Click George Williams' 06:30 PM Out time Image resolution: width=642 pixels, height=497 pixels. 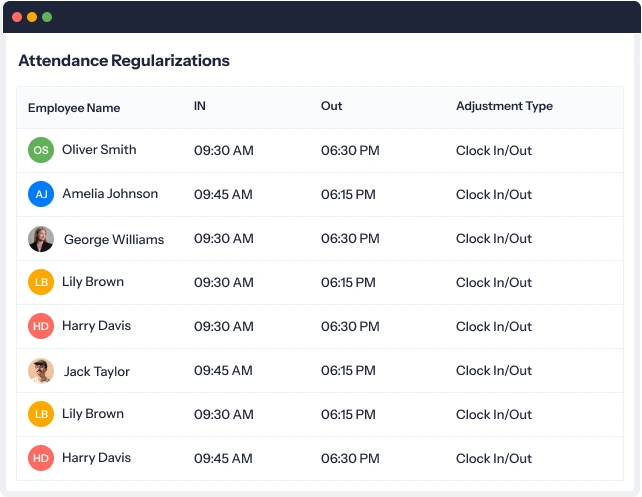coord(350,238)
